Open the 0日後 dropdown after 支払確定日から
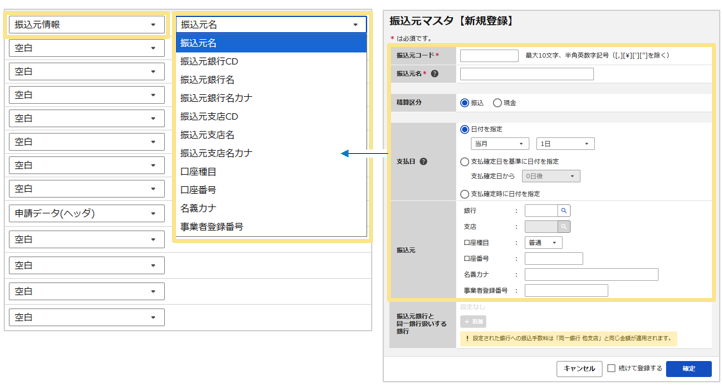This screenshot has width=722, height=392. [x=551, y=176]
